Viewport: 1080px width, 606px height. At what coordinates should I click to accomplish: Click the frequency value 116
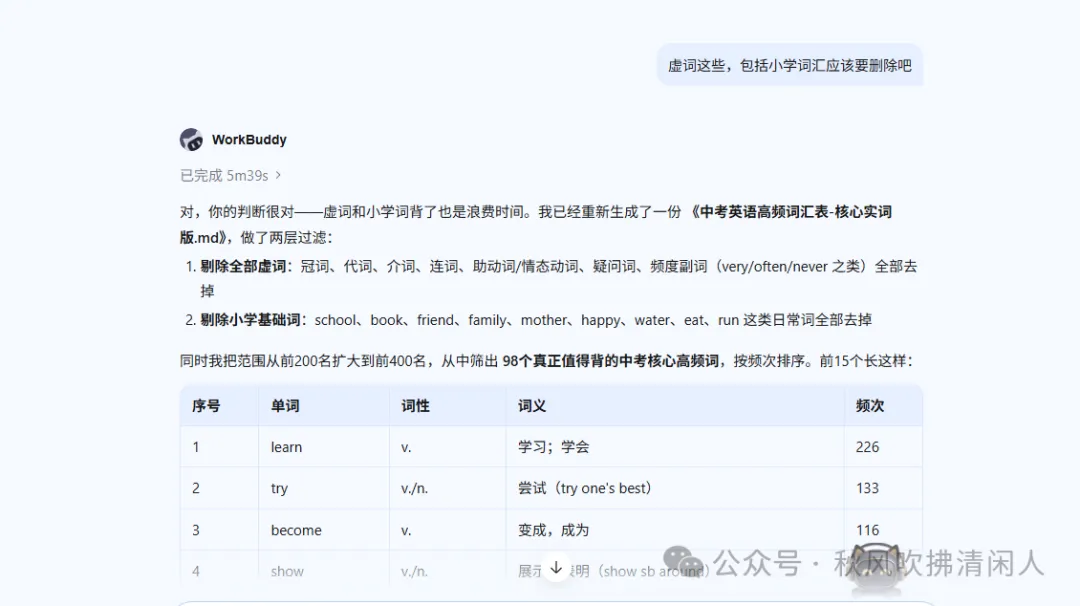click(867, 530)
